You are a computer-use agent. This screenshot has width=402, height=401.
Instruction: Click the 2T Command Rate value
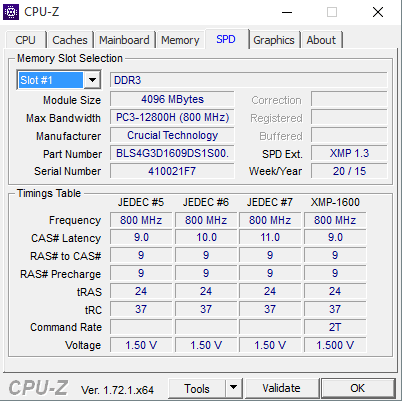click(x=335, y=328)
